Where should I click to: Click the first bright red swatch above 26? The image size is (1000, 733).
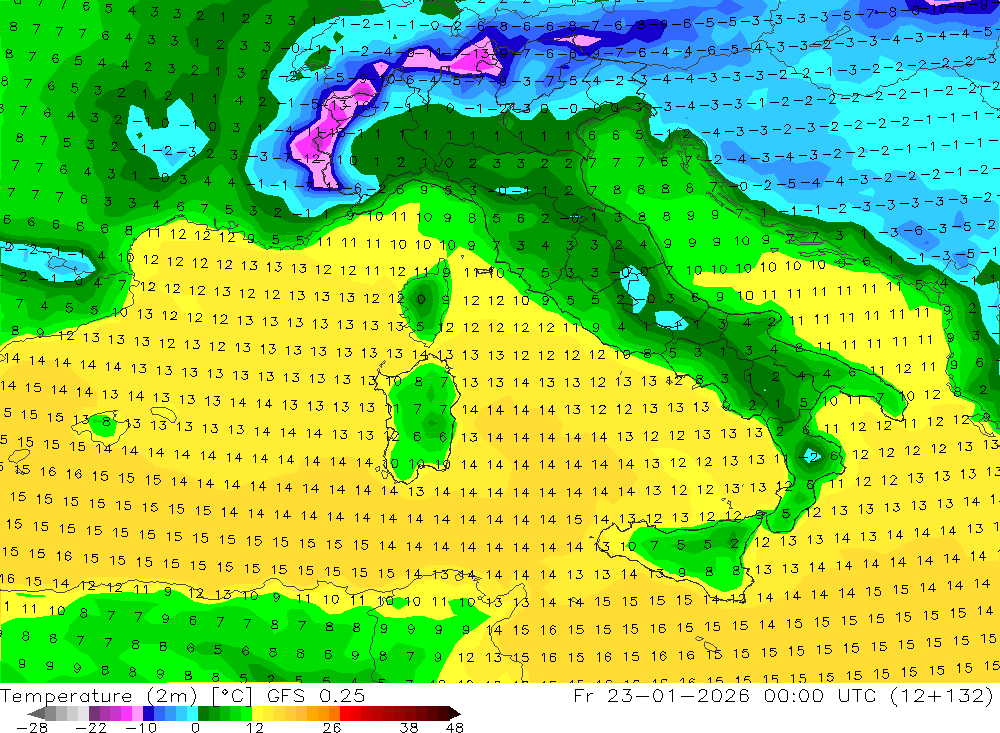345,713
